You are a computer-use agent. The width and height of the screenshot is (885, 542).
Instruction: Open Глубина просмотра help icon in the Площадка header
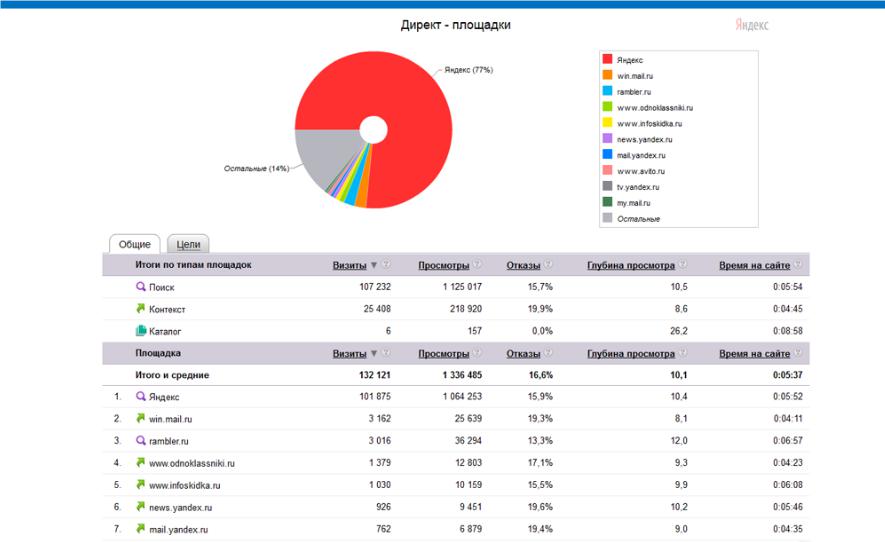683,353
